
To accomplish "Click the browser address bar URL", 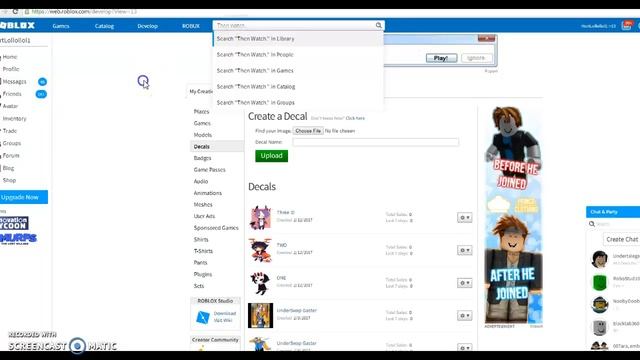I will (x=84, y=11).
